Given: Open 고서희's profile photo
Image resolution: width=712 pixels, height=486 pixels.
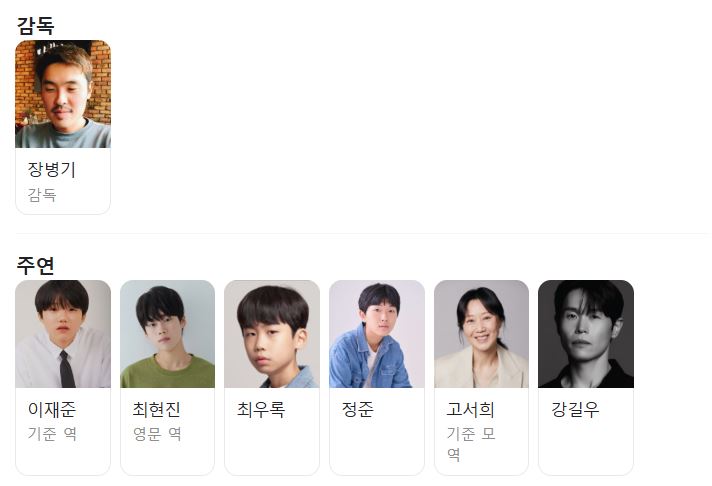Looking at the screenshot, I should 481,334.
